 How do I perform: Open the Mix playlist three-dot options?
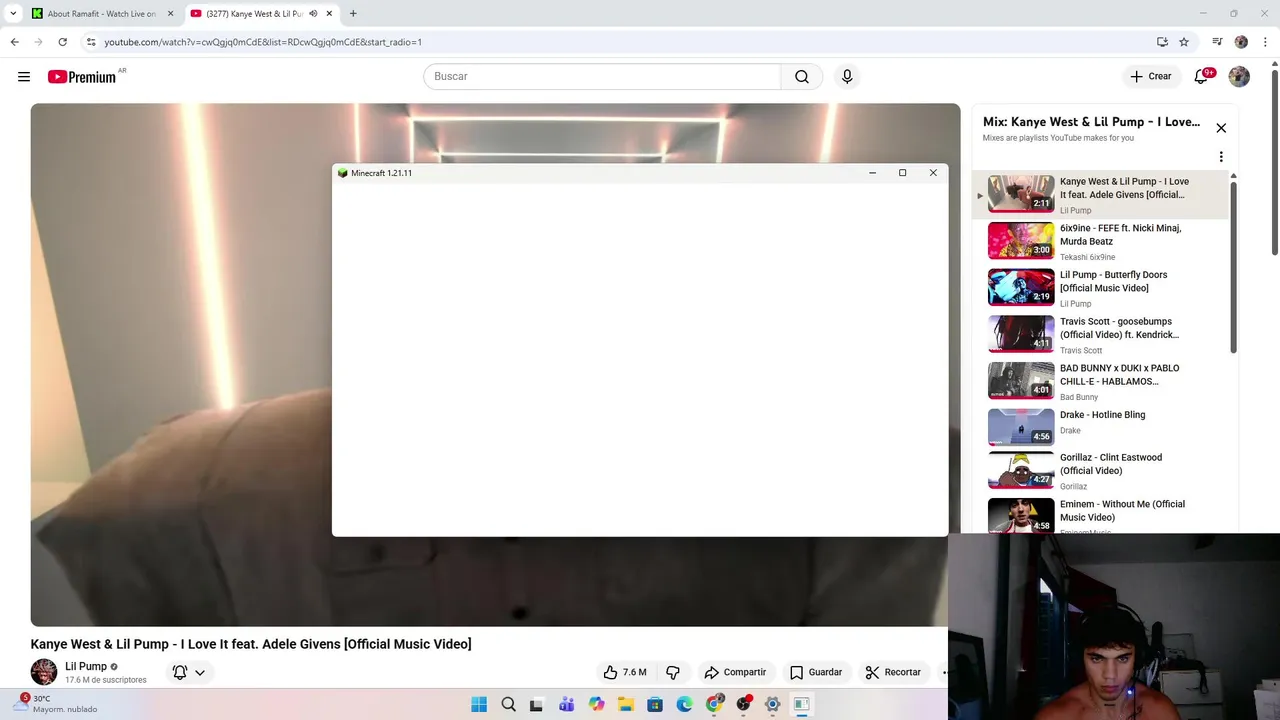[x=1221, y=157]
